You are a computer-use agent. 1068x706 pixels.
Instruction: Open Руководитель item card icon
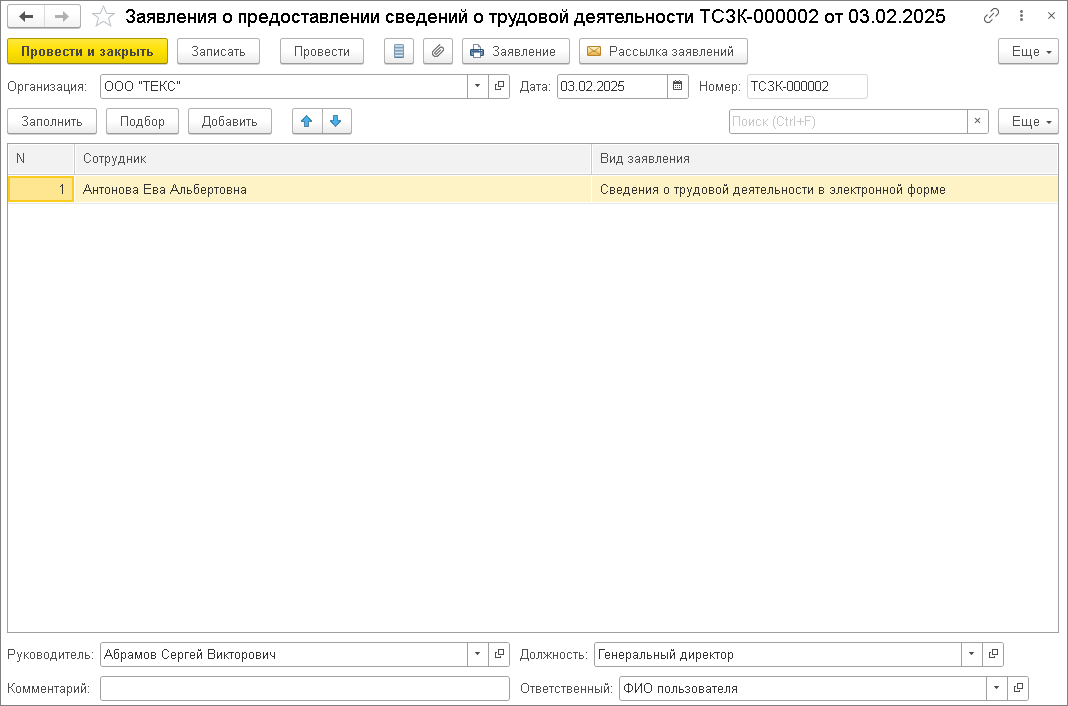499,654
